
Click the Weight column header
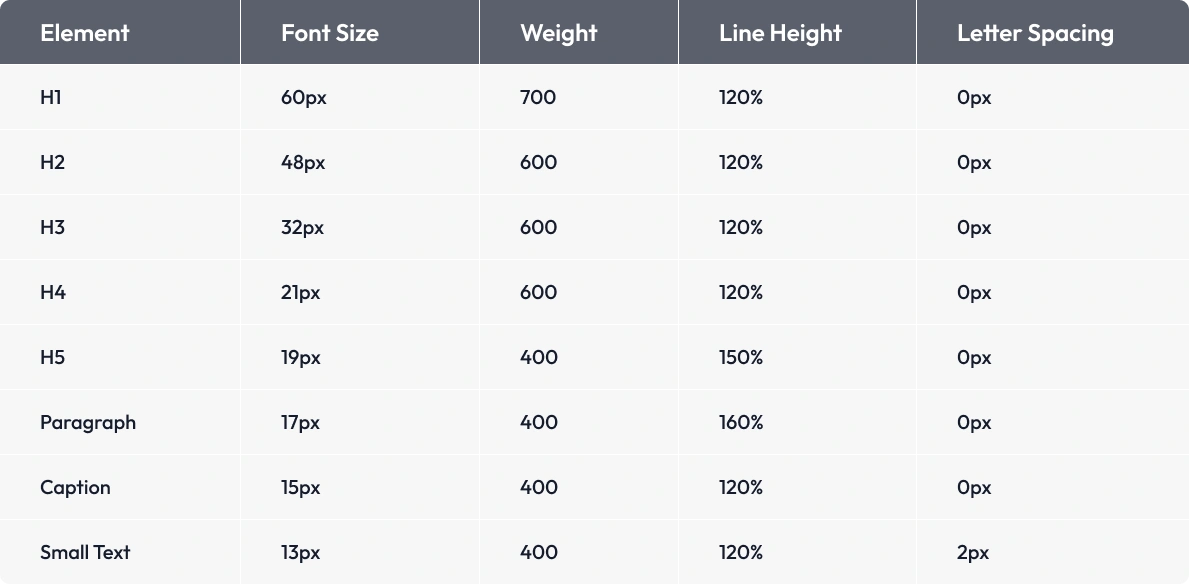pyautogui.click(x=558, y=33)
